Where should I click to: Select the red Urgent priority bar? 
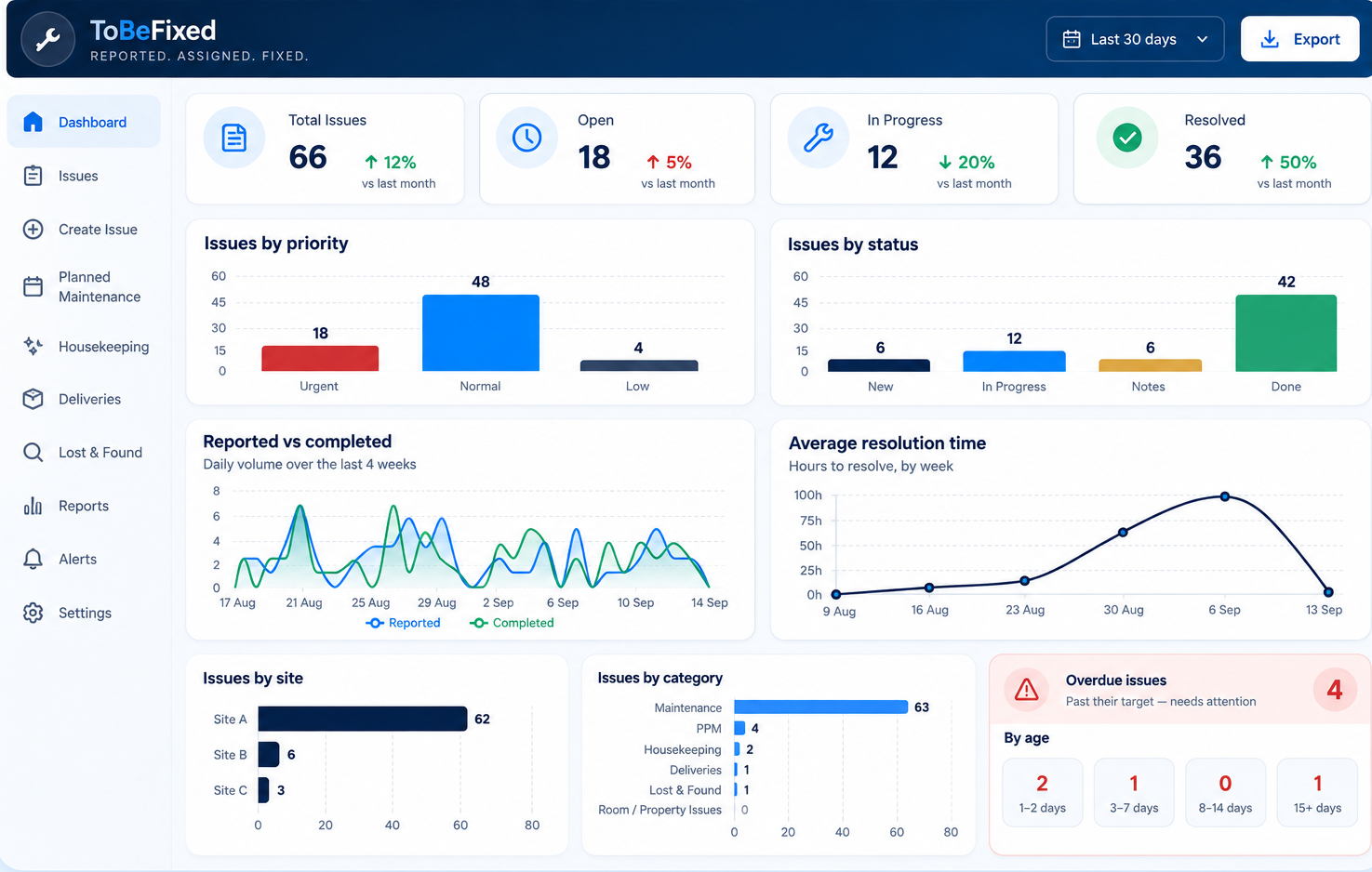click(x=320, y=358)
